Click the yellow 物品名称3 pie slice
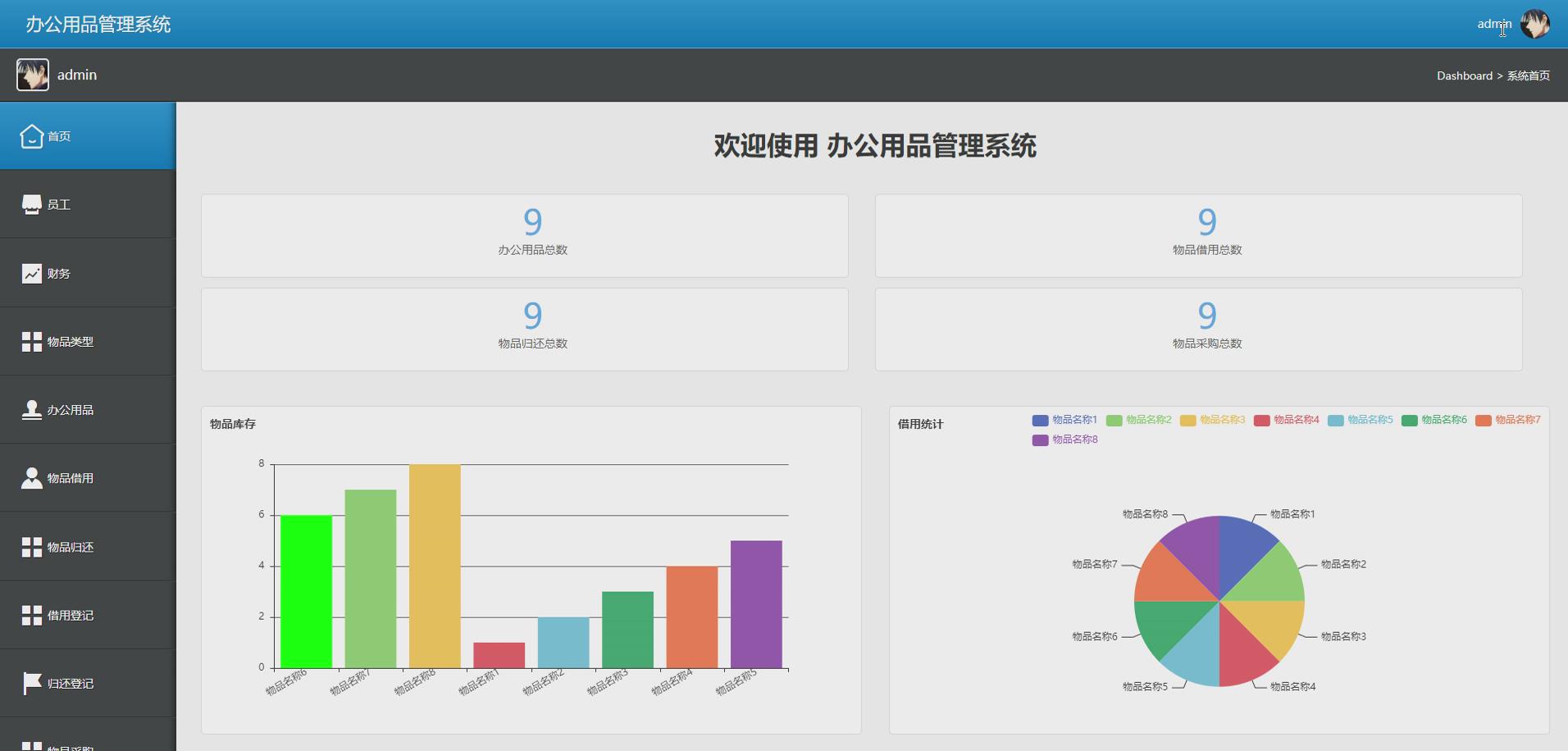 tap(1269, 622)
